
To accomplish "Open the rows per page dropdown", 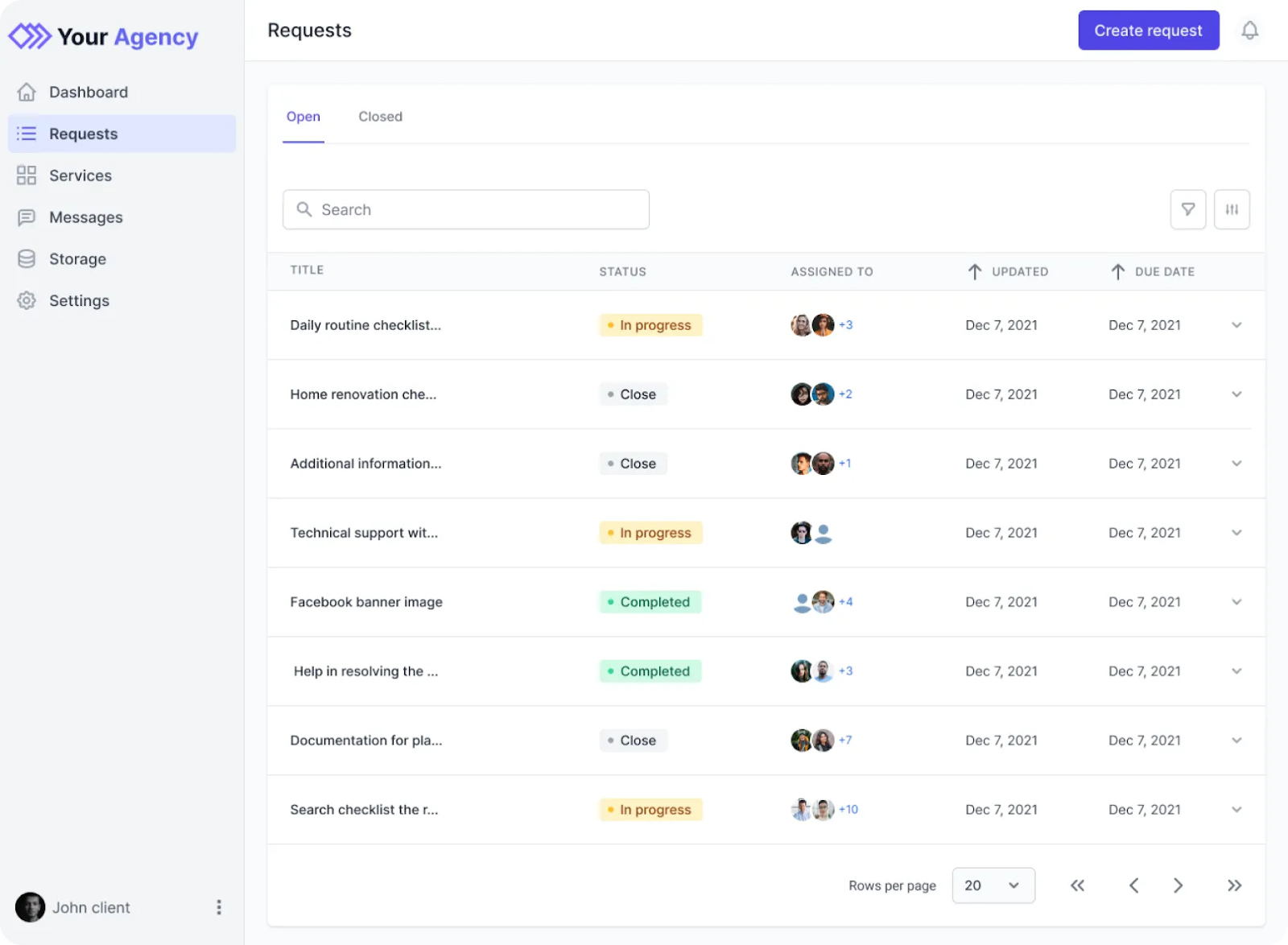I will click(x=993, y=885).
